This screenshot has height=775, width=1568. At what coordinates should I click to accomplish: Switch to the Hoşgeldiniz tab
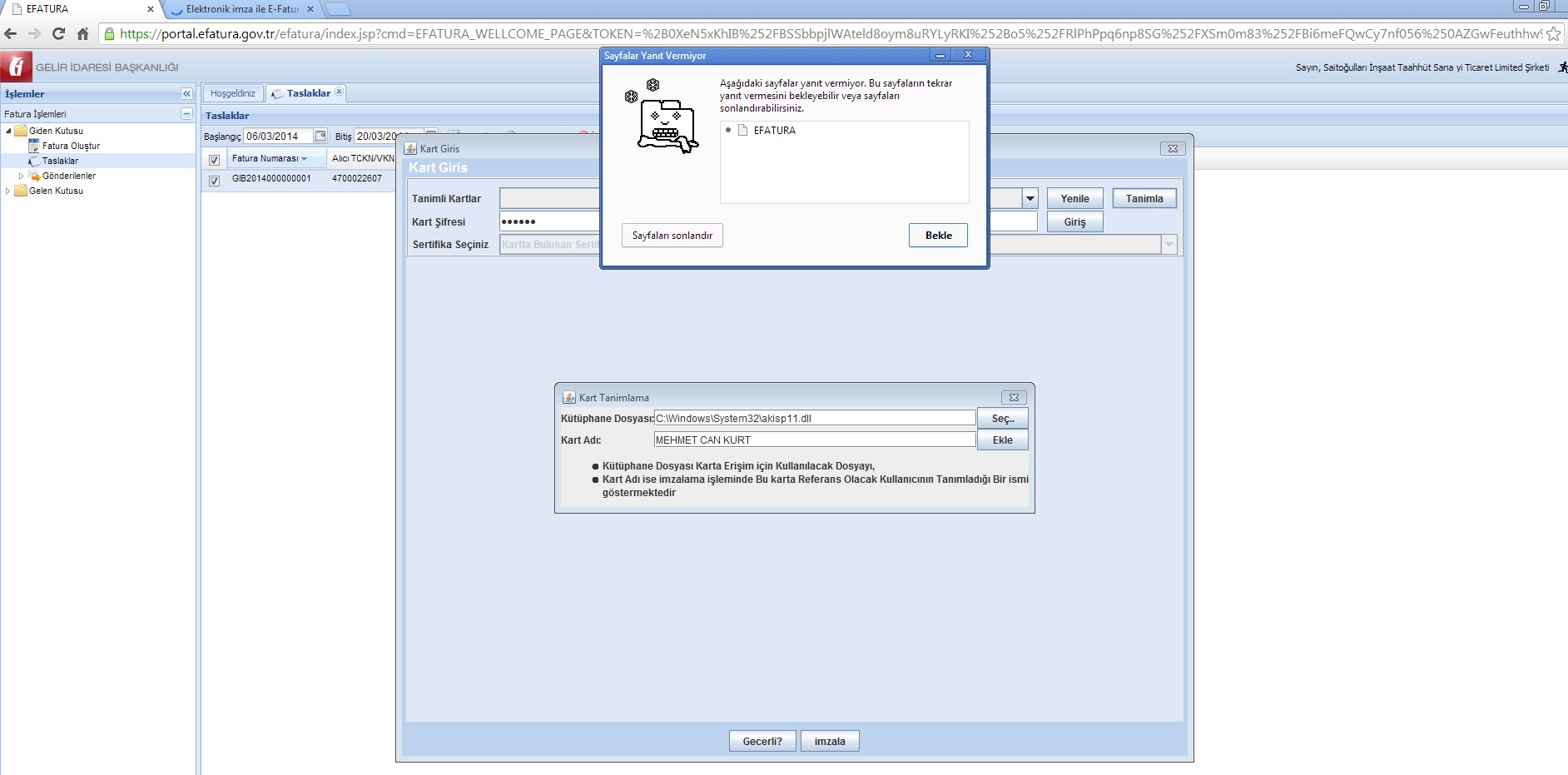[x=232, y=93]
